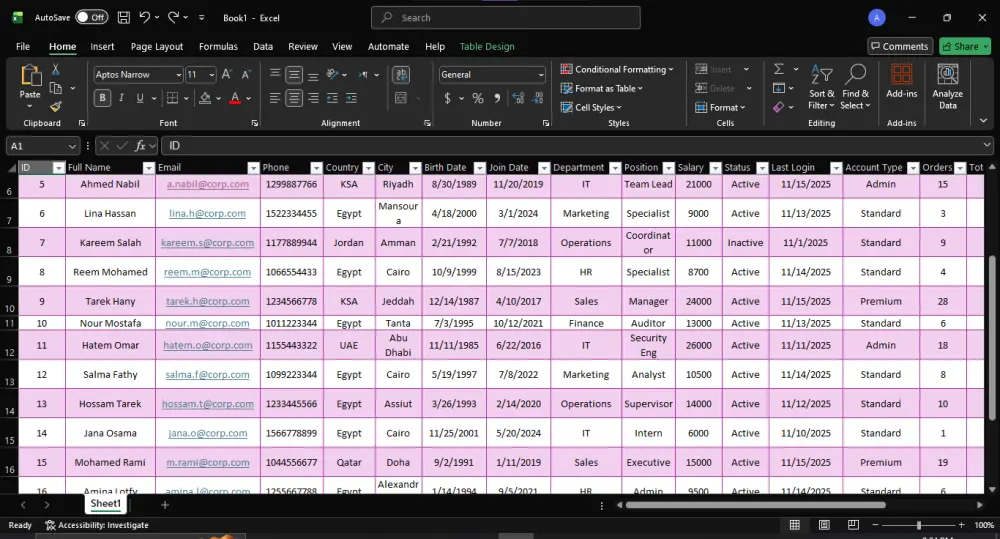Open the font size dropdown
The height and width of the screenshot is (539, 1000).
(x=212, y=75)
